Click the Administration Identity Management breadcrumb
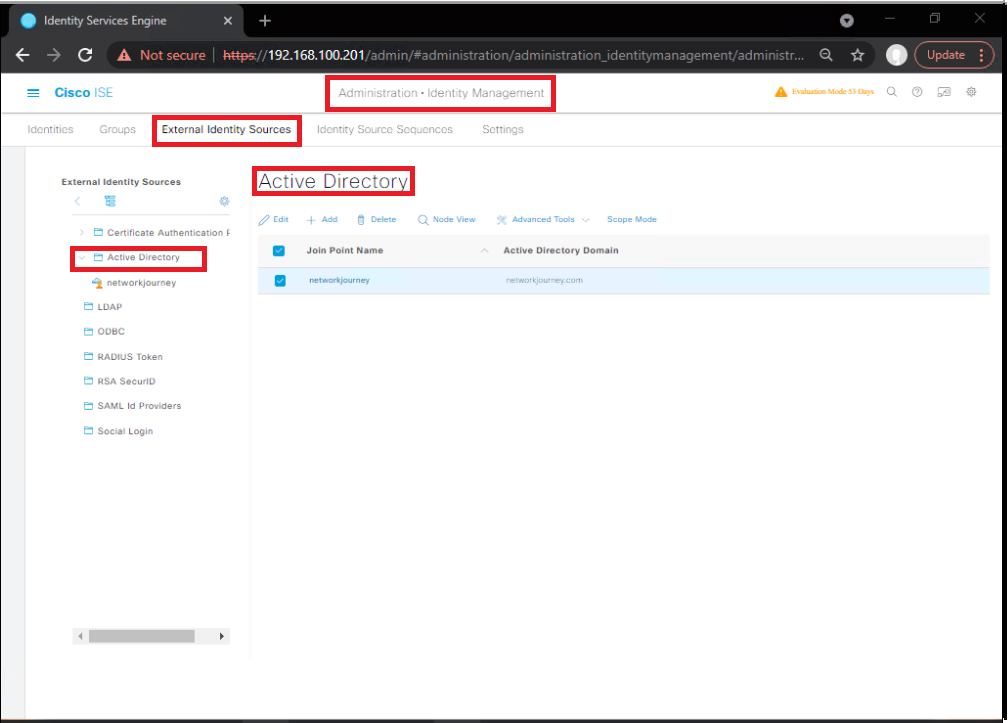 click(x=441, y=93)
